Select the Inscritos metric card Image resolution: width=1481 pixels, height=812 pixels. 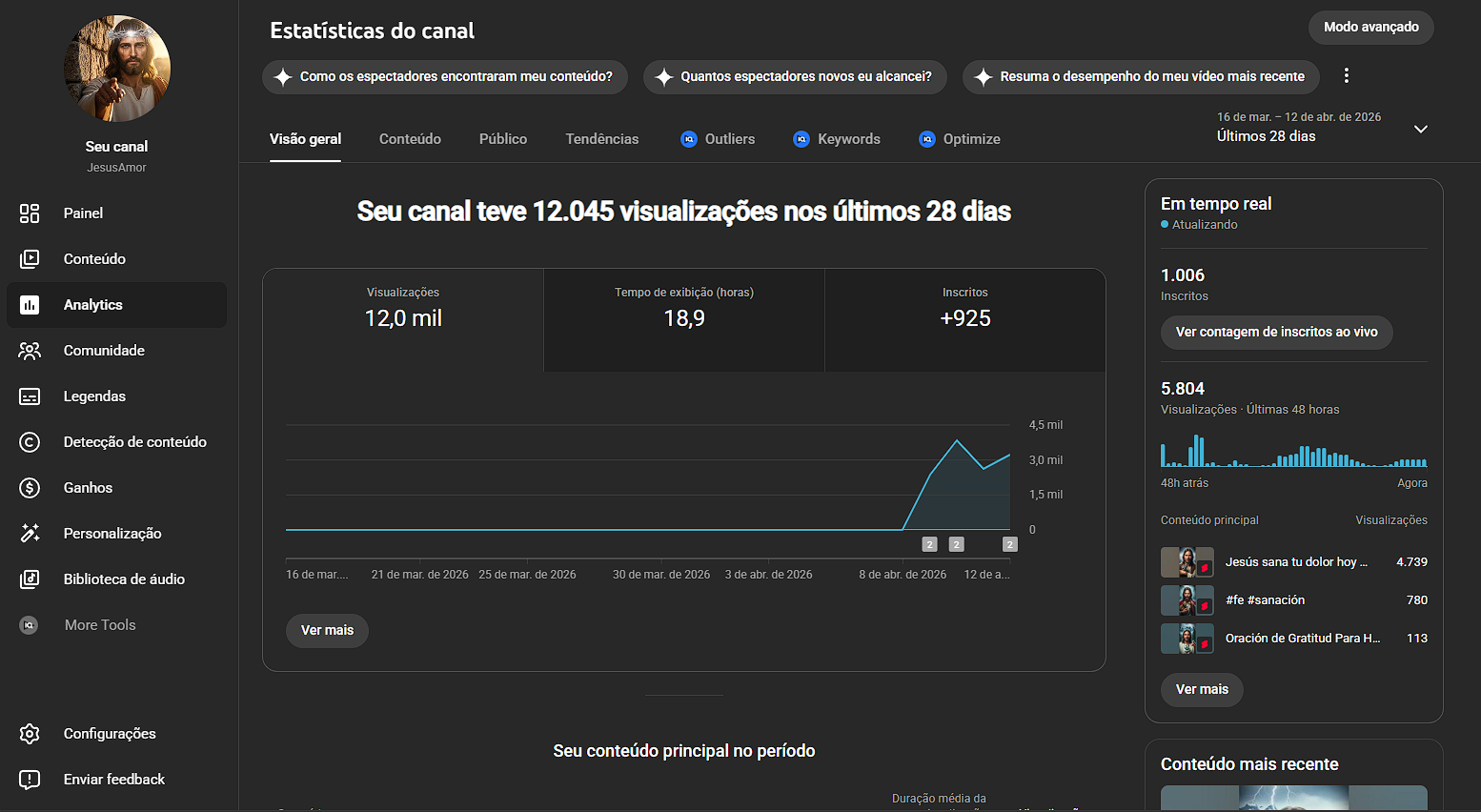[965, 320]
